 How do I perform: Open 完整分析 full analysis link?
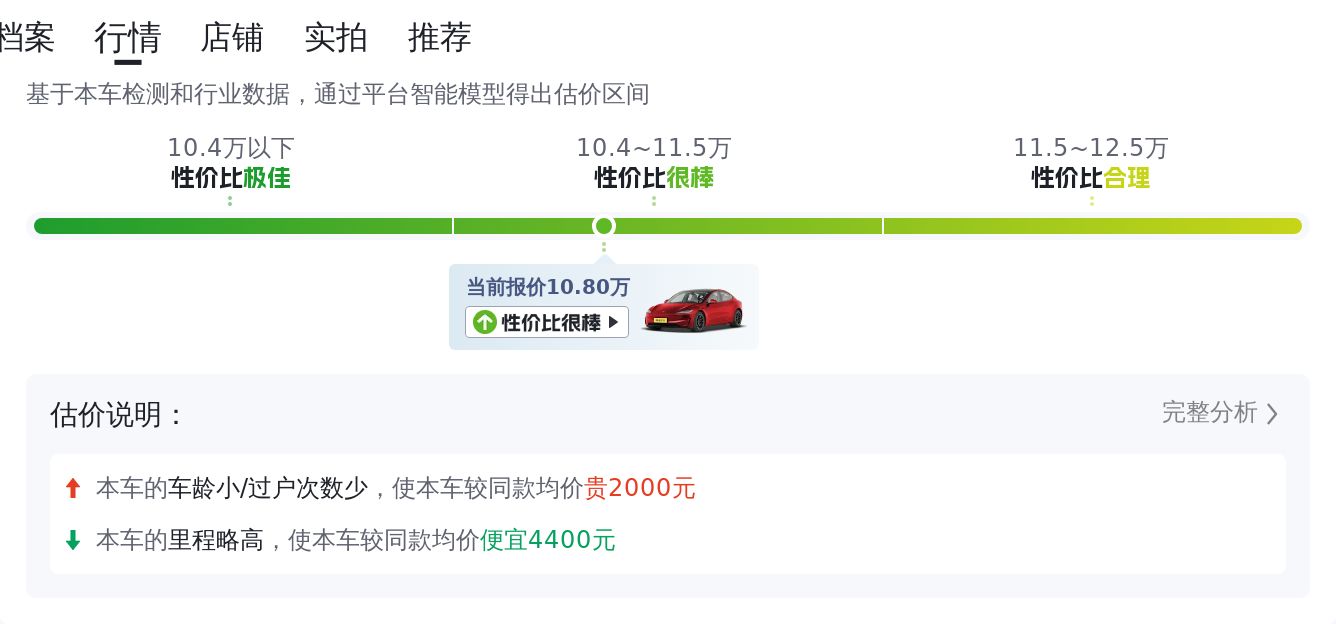(x=1209, y=413)
